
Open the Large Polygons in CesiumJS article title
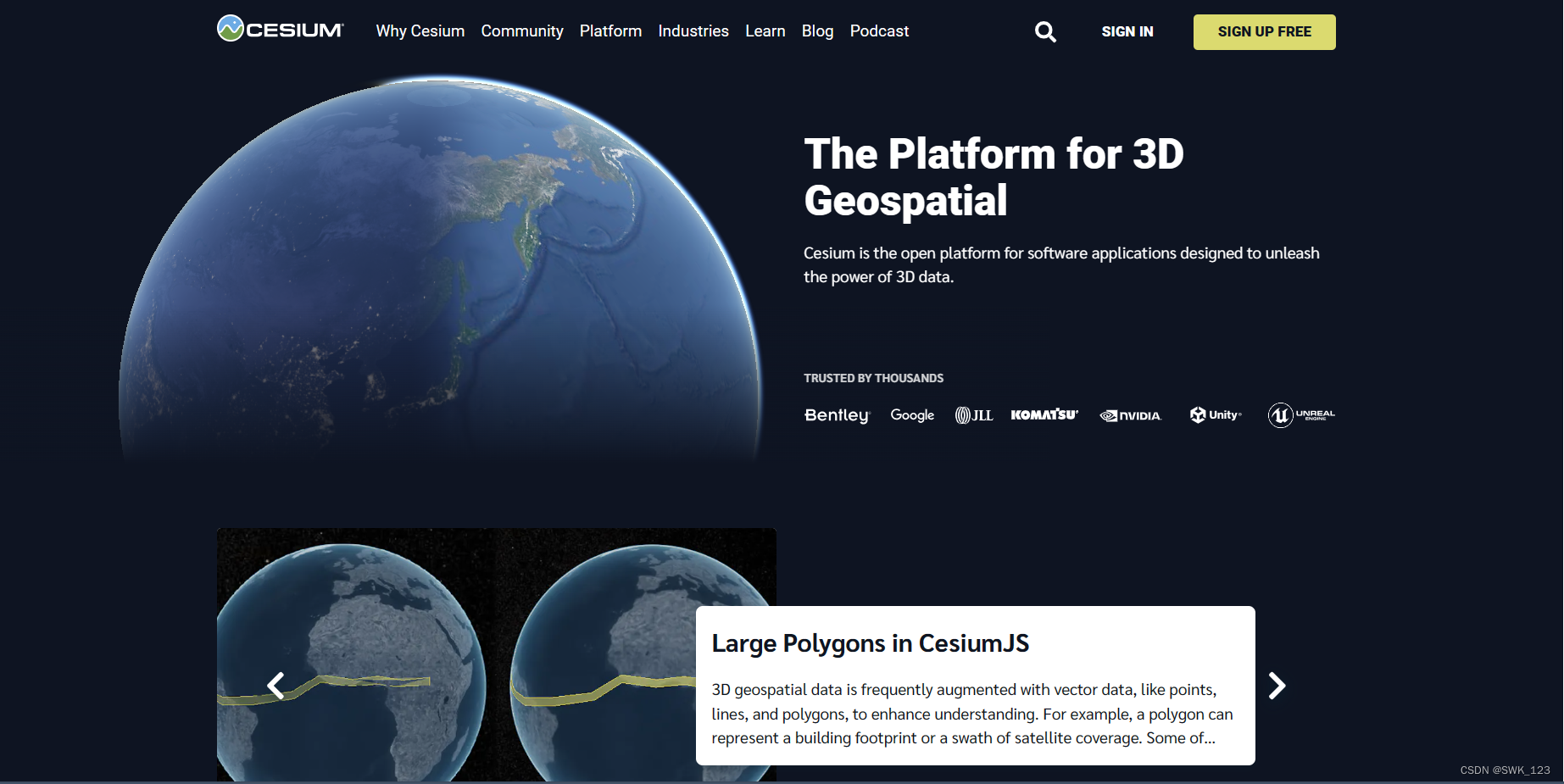click(x=871, y=644)
